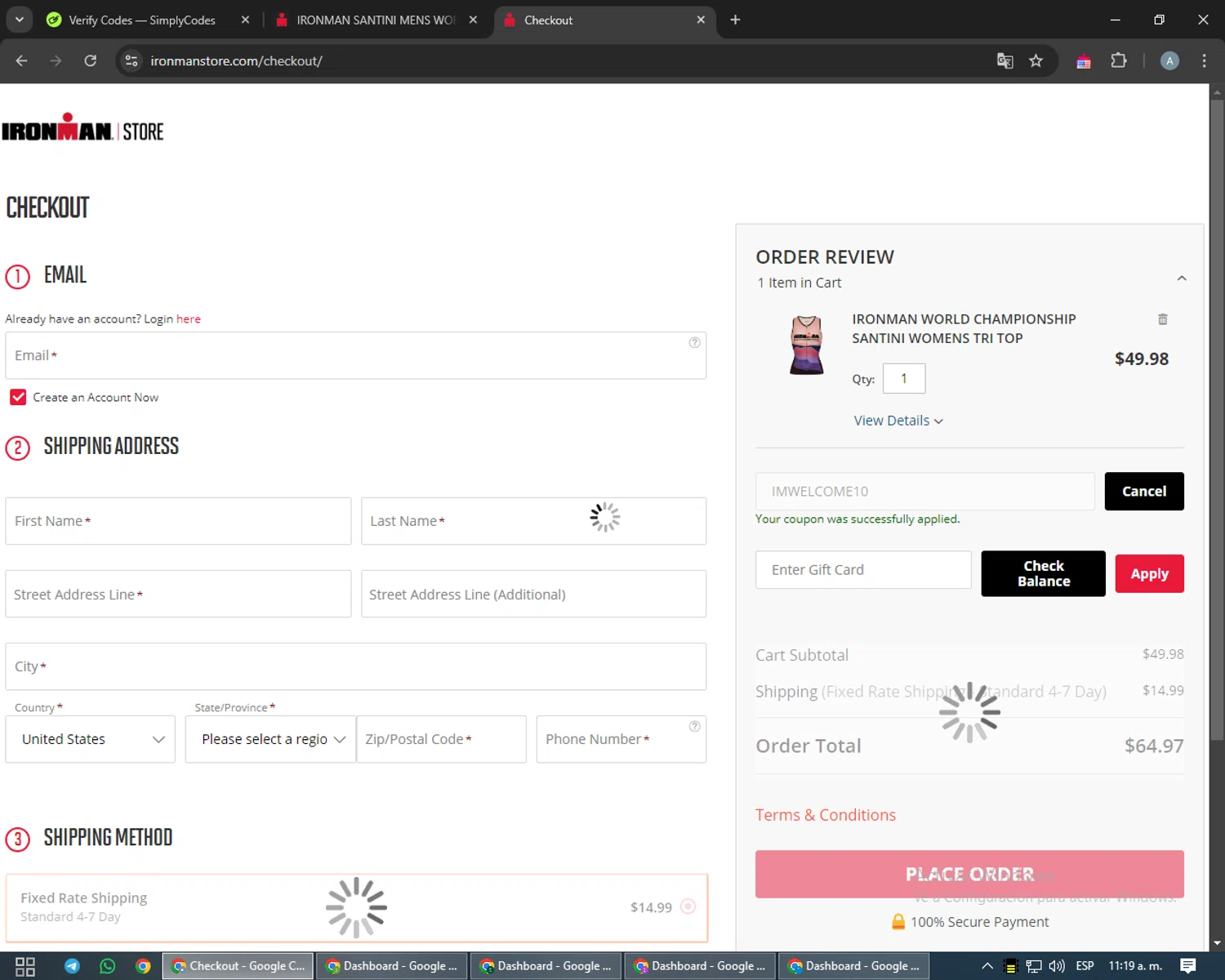Click the First Name field
Viewport: 1225px width, 980px height.
tap(178, 521)
